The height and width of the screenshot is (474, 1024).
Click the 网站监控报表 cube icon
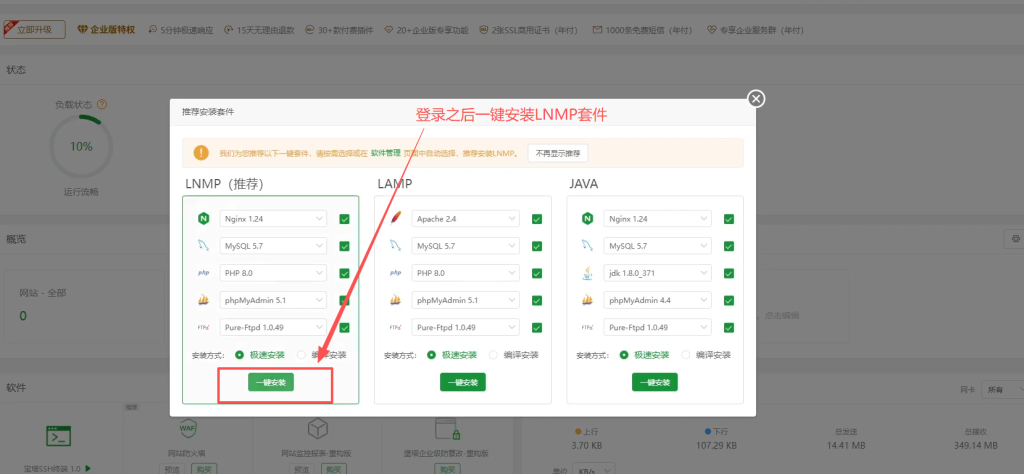point(317,429)
